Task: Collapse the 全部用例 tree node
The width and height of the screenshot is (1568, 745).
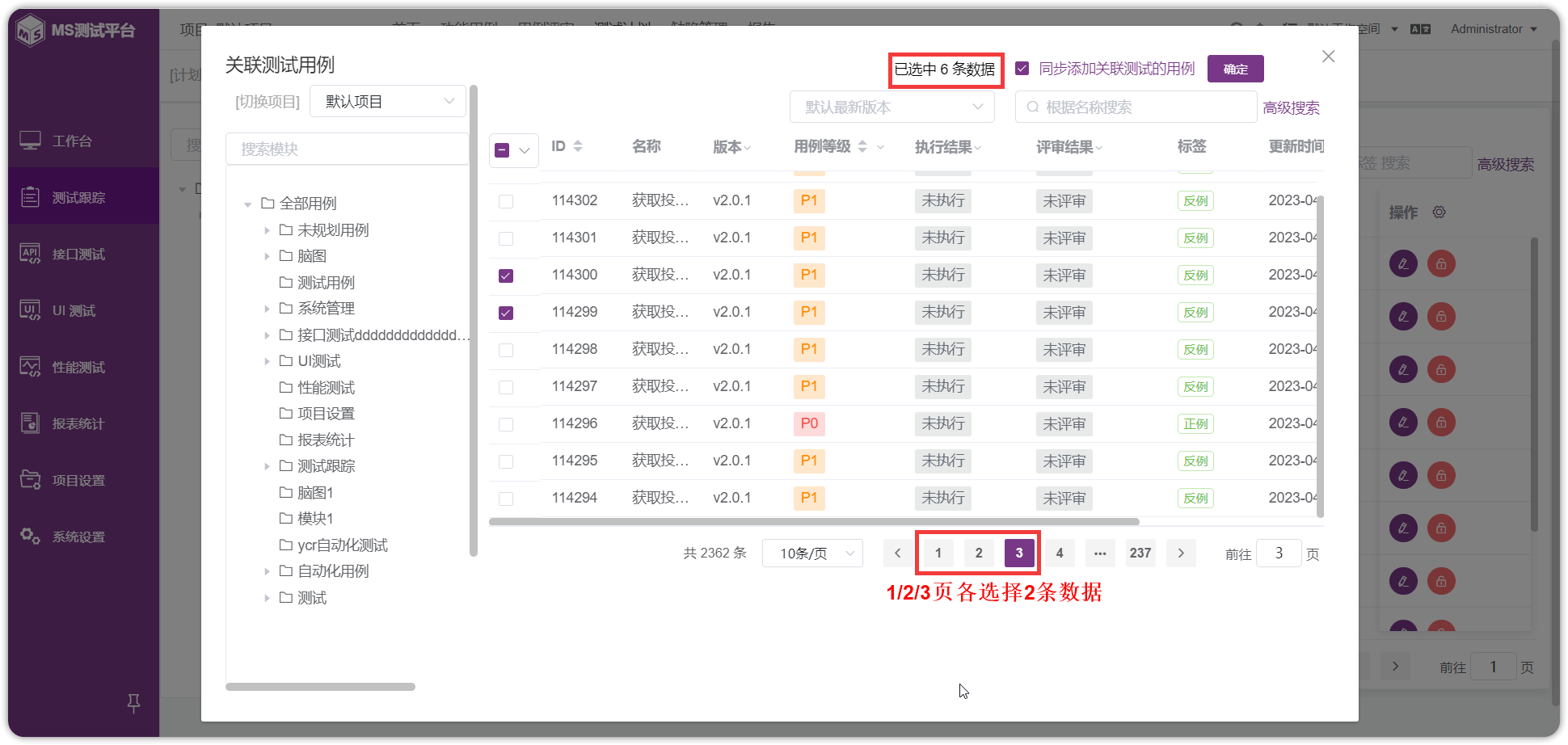Action: click(x=248, y=204)
